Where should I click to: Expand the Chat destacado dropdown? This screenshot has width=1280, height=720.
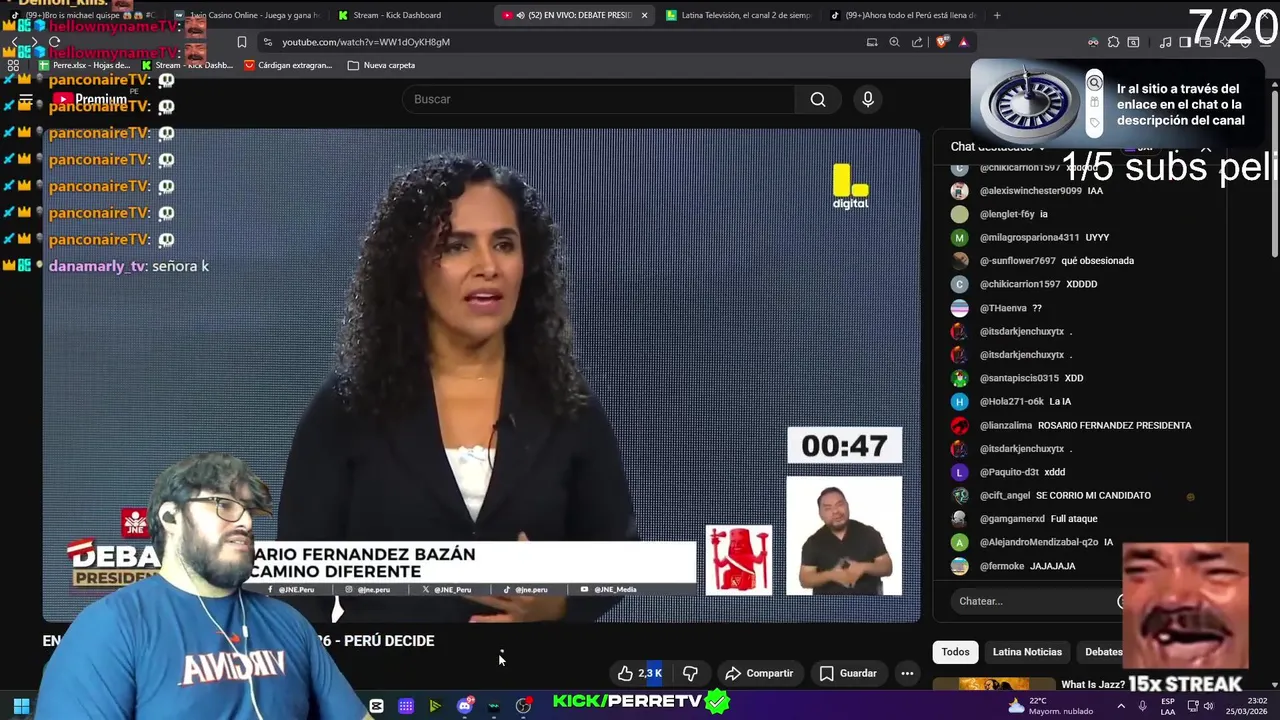pyautogui.click(x=997, y=147)
